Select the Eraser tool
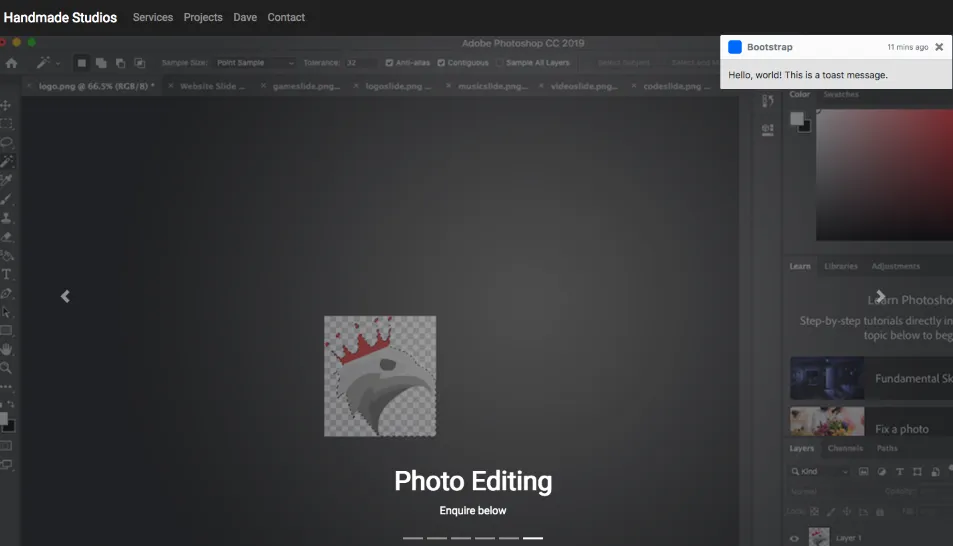The image size is (953, 546). (x=6, y=237)
